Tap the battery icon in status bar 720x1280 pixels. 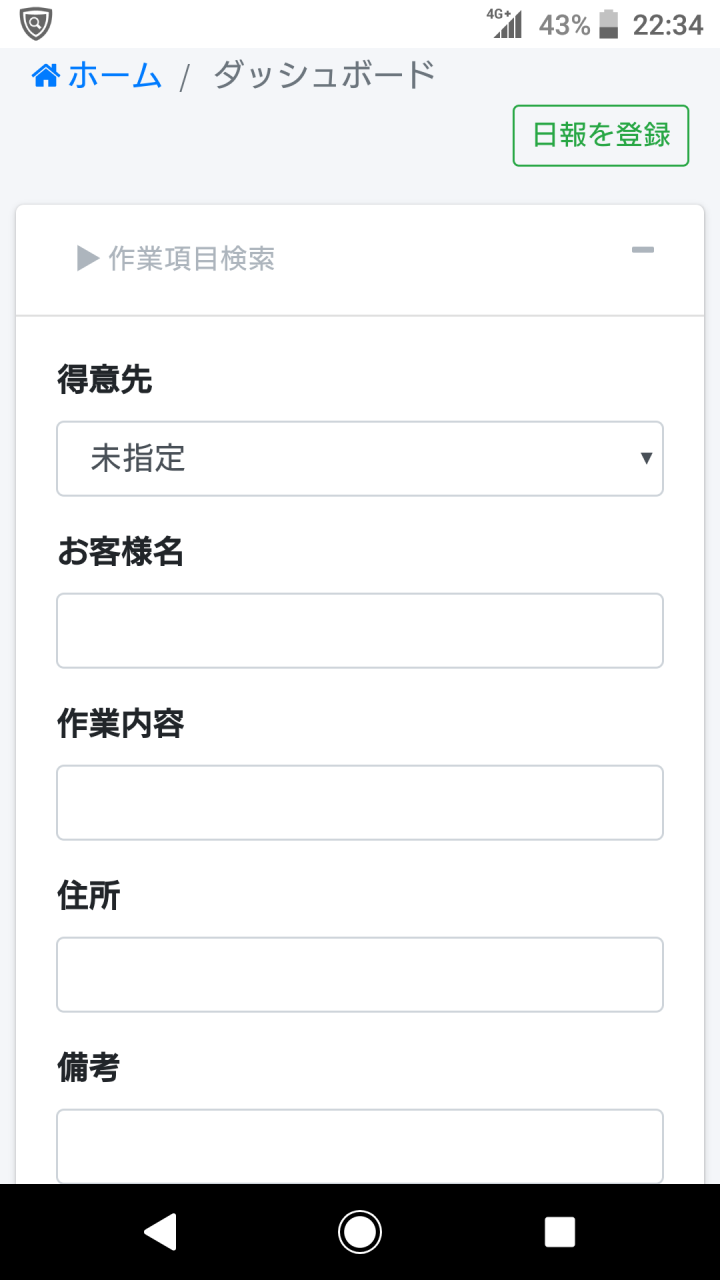tap(609, 24)
